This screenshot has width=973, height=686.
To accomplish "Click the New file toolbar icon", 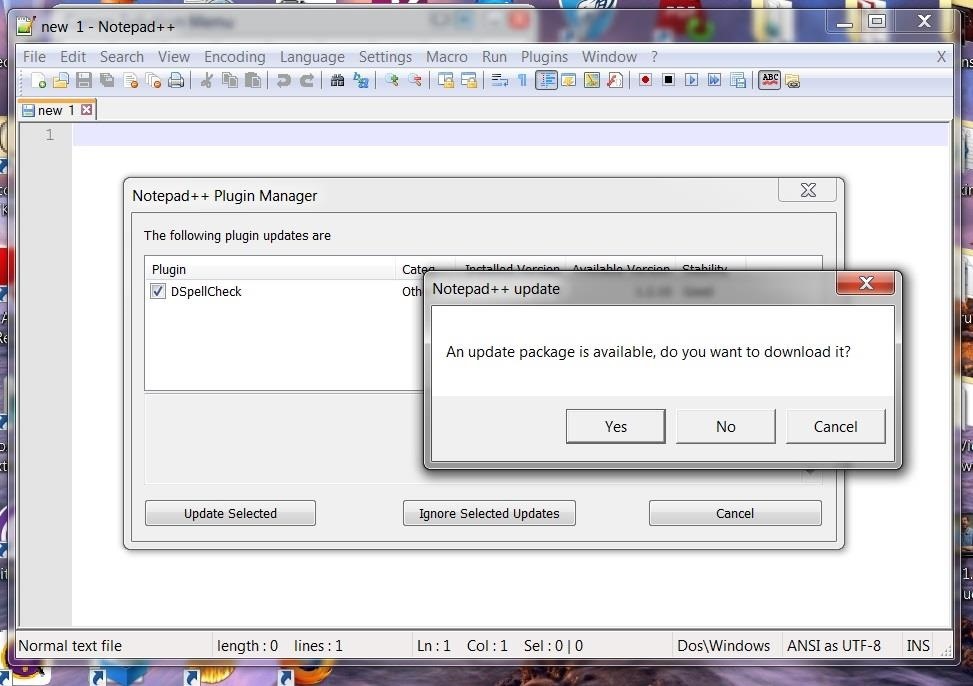I will 38,81.
